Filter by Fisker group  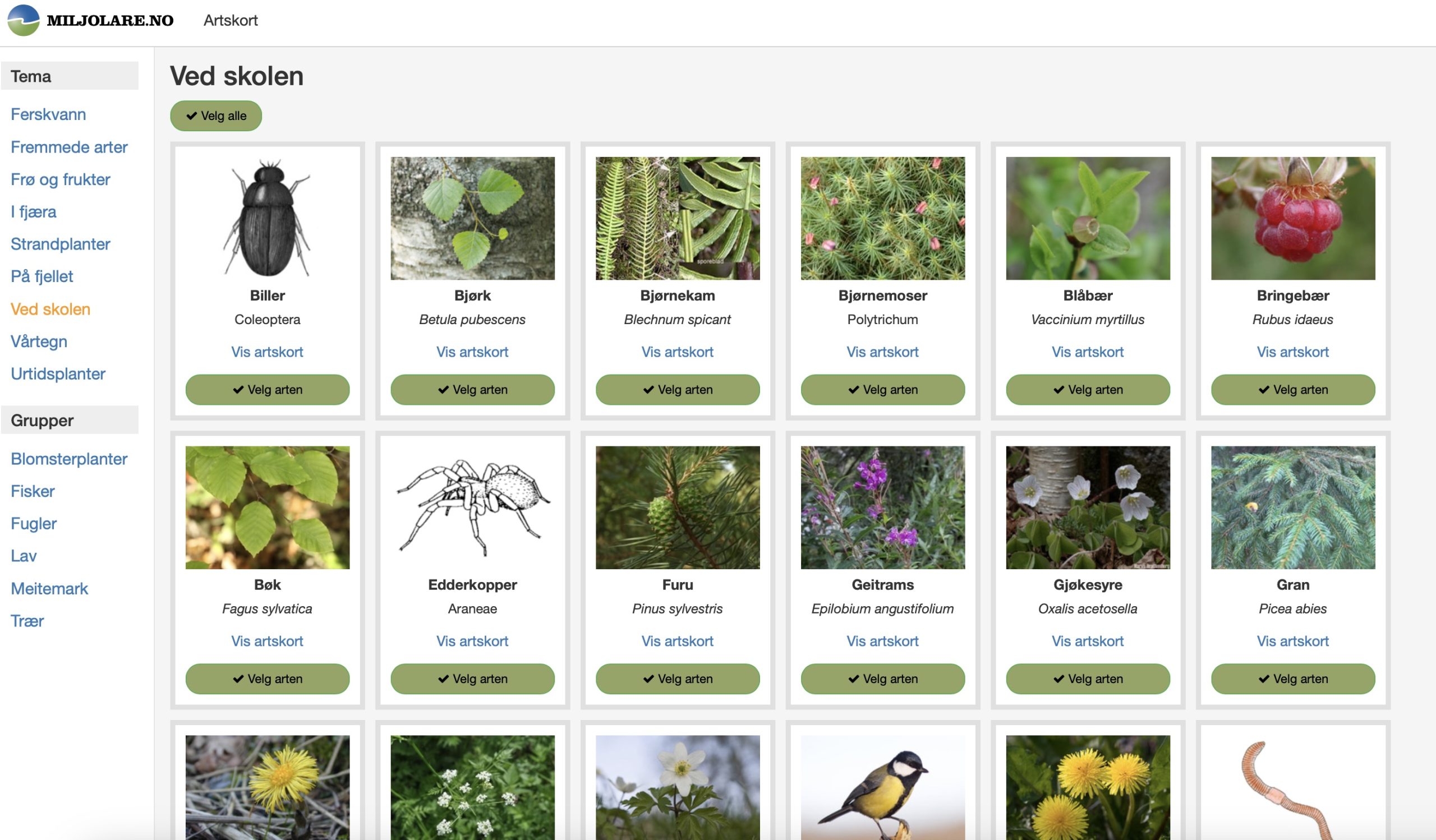[x=33, y=491]
